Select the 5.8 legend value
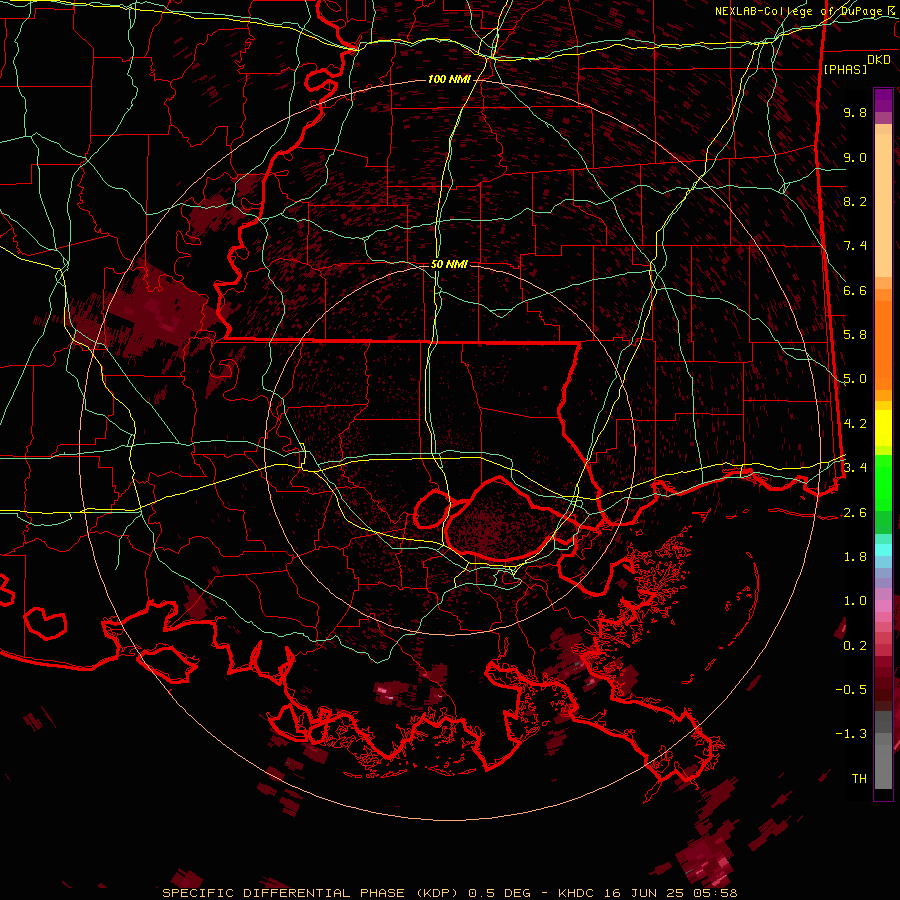900x900 pixels. 855,335
